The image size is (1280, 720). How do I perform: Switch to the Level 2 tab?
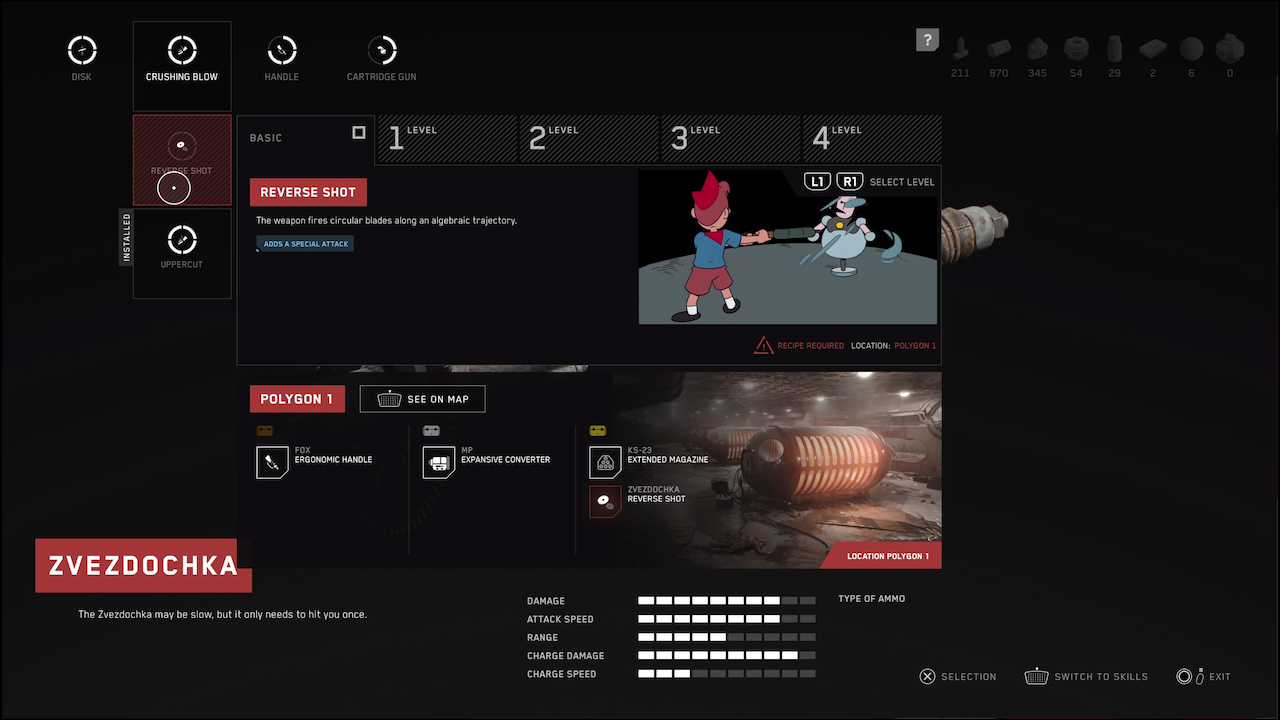(589, 138)
